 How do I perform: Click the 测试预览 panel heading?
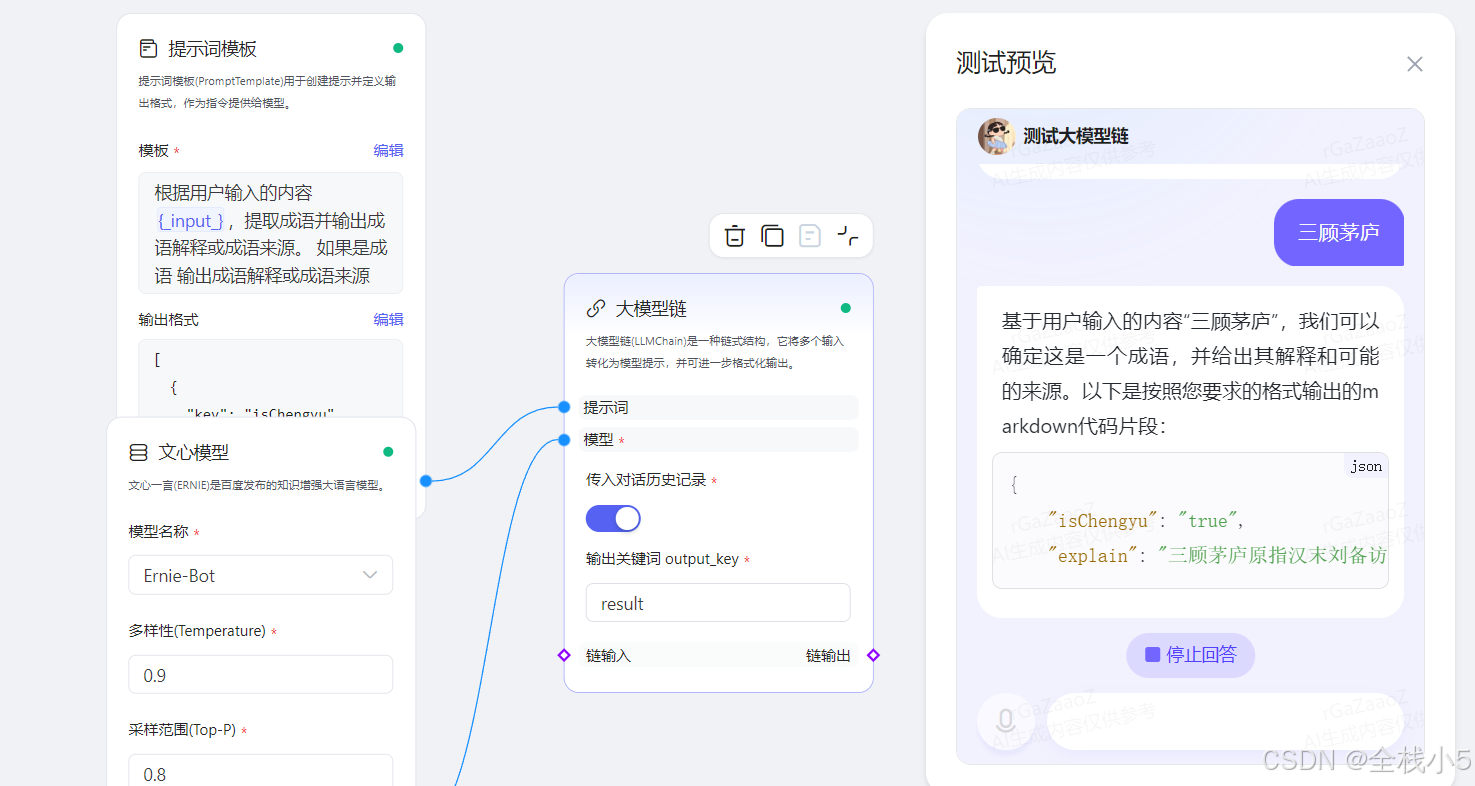click(x=1006, y=63)
